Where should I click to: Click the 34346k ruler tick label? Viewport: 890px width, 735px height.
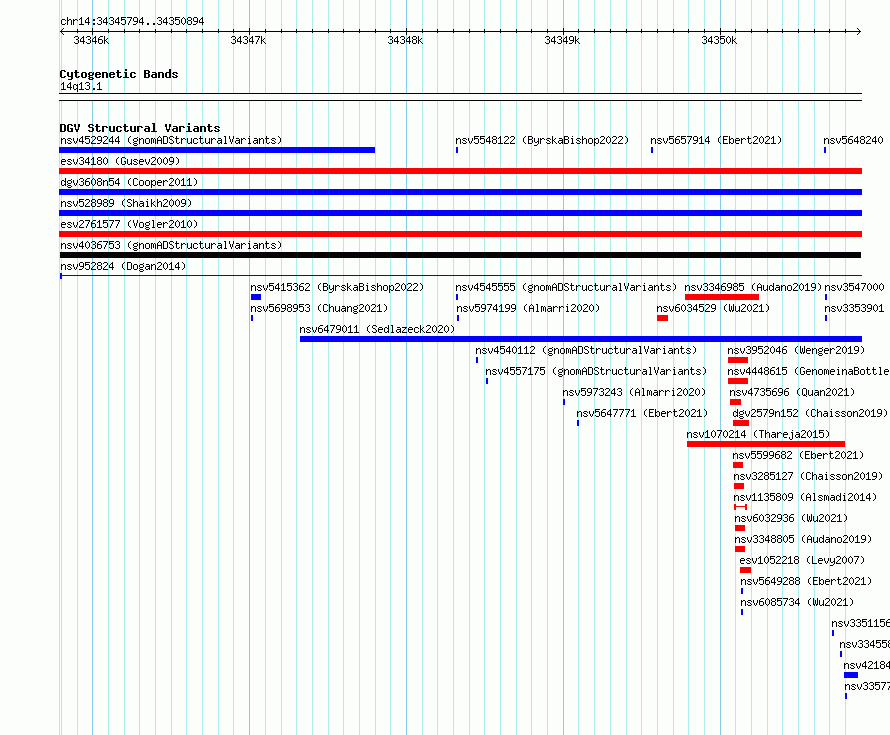pos(91,40)
